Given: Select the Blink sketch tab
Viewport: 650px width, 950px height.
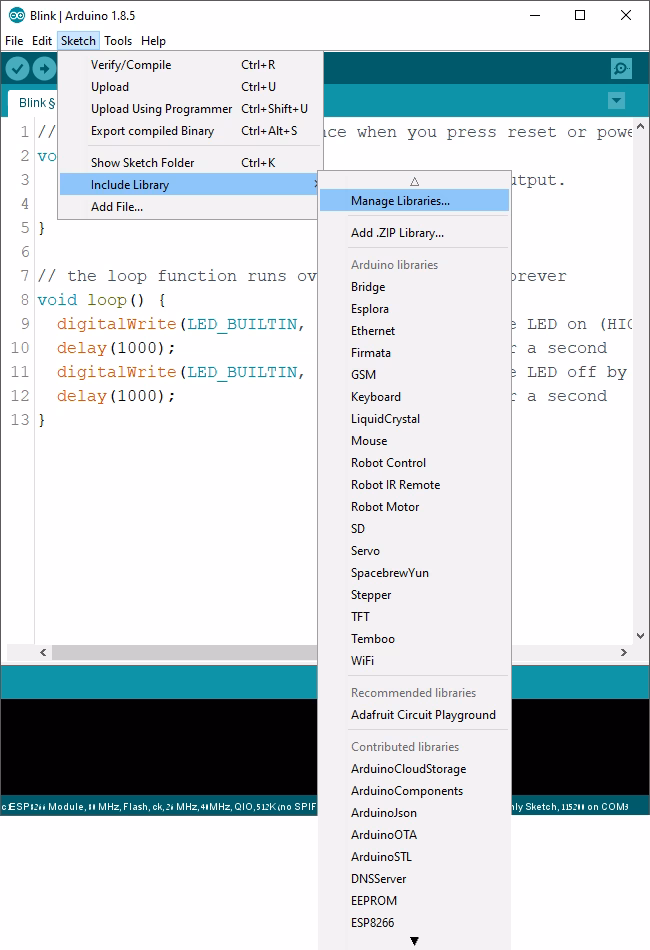Looking at the screenshot, I should click(x=34, y=102).
